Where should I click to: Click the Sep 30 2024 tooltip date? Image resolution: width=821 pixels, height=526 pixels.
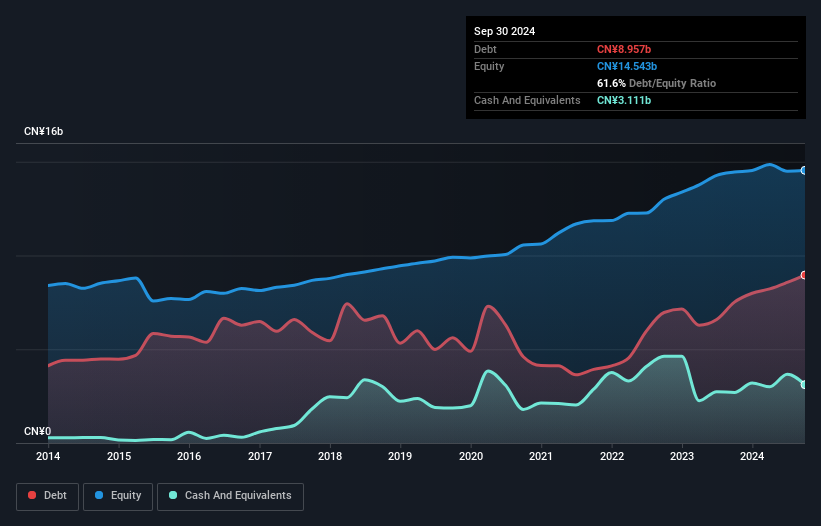pos(504,31)
